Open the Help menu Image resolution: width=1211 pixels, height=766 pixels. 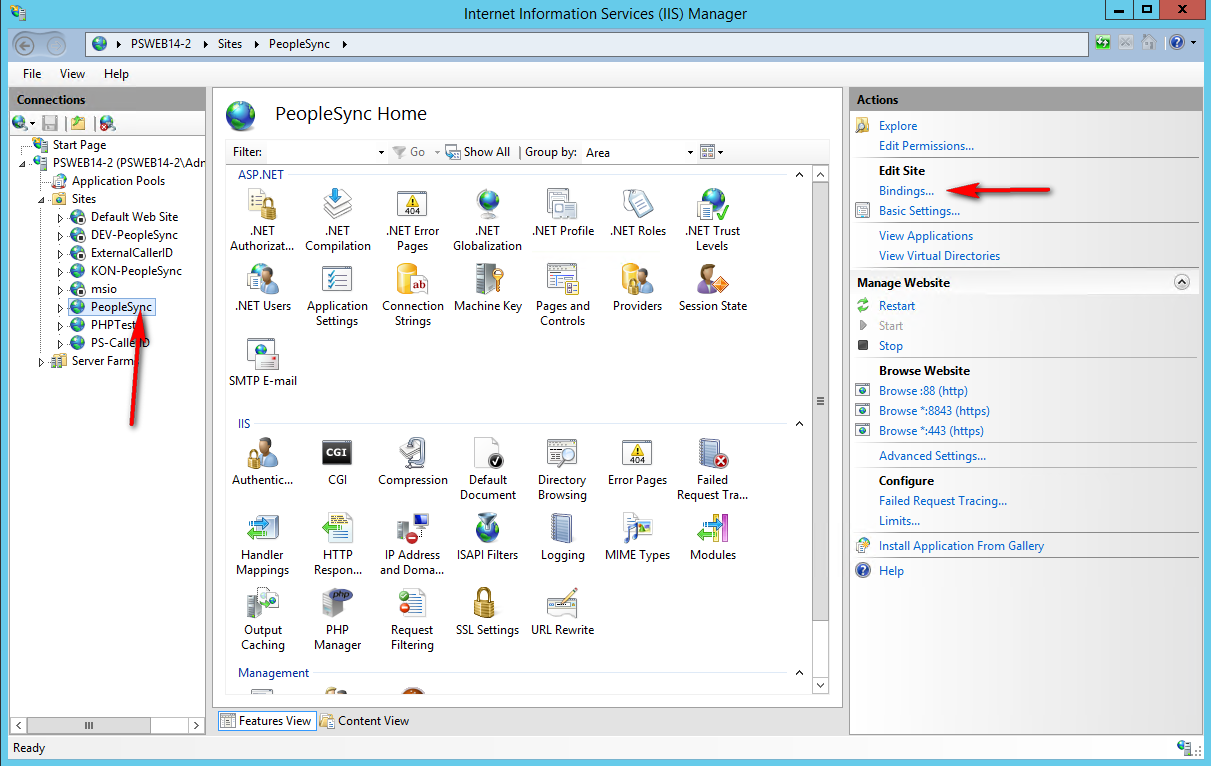[x=116, y=74]
